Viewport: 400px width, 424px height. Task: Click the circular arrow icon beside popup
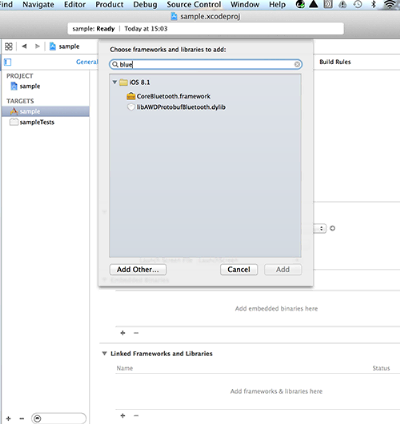tap(332, 228)
